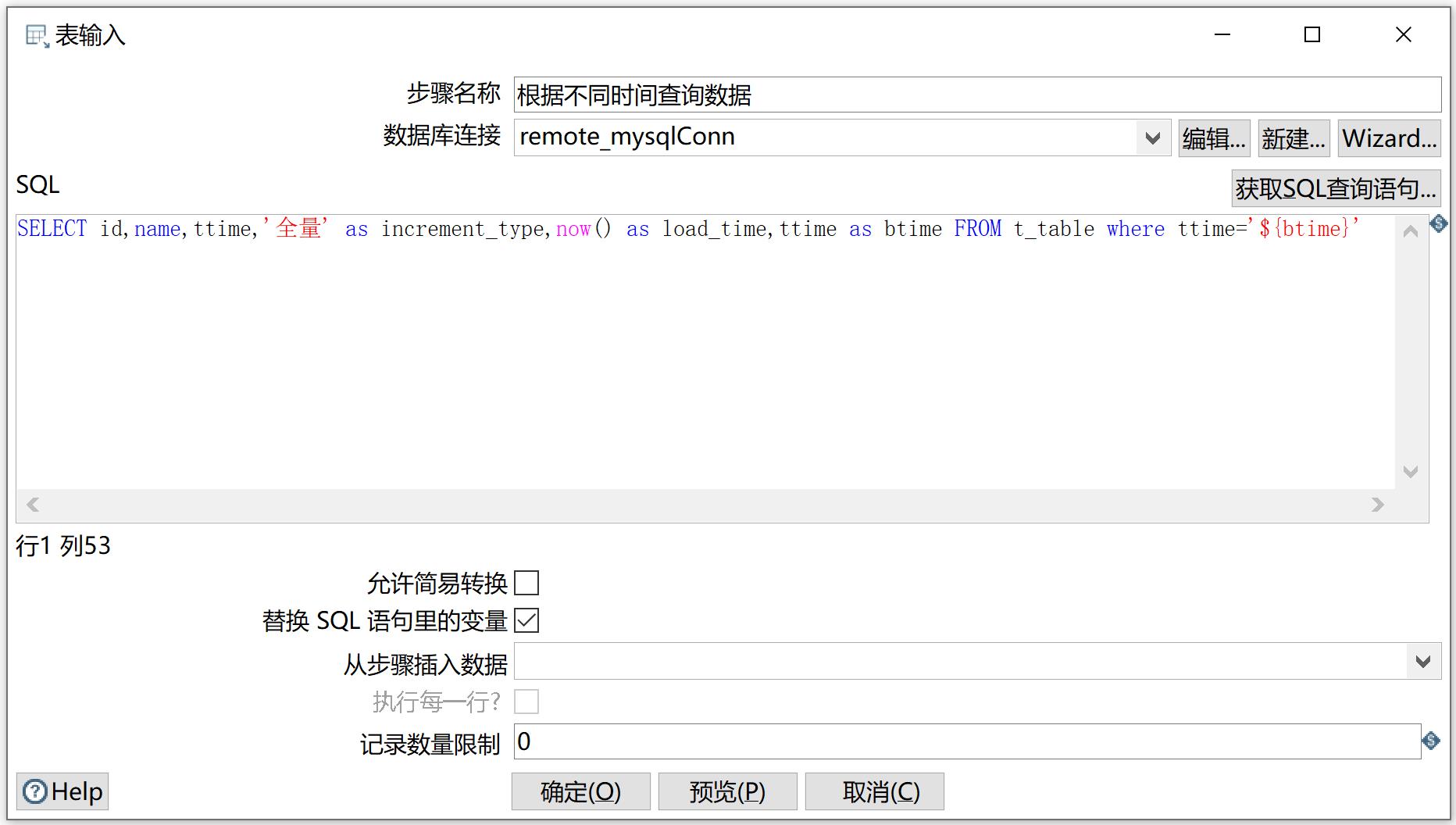Click SQL editor scroll right arrow
The width and height of the screenshot is (1456, 825).
(x=1378, y=505)
